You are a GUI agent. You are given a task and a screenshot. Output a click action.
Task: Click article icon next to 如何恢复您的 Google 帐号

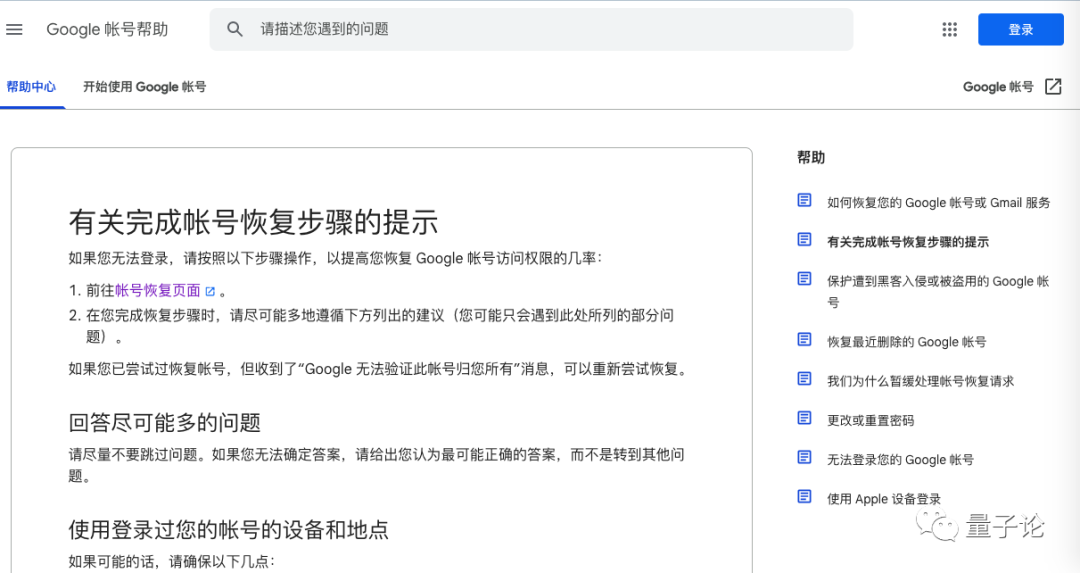coord(804,200)
